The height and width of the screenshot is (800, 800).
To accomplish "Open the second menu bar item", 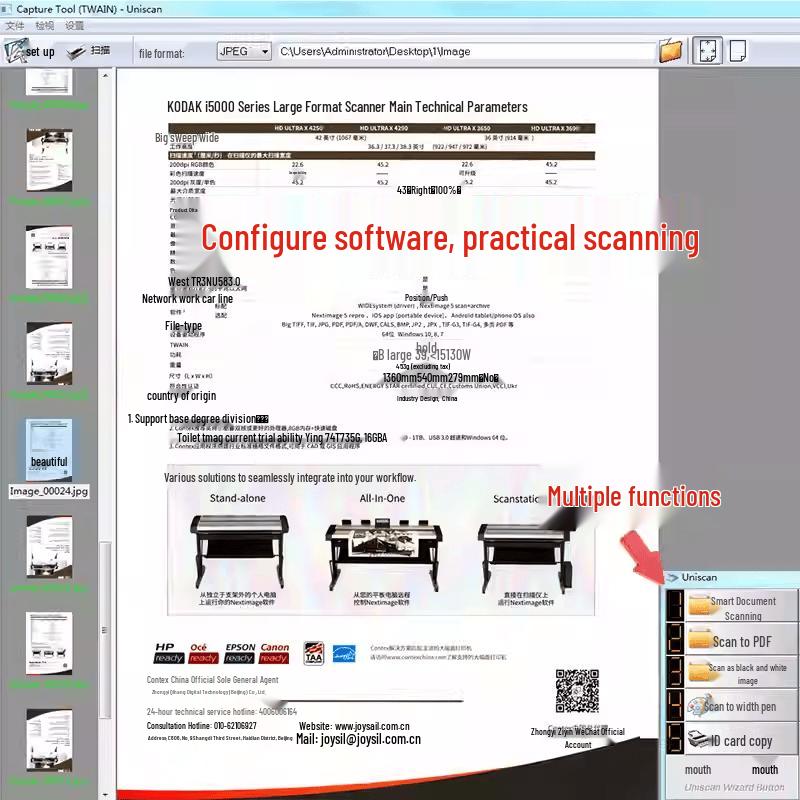I will click(45, 26).
